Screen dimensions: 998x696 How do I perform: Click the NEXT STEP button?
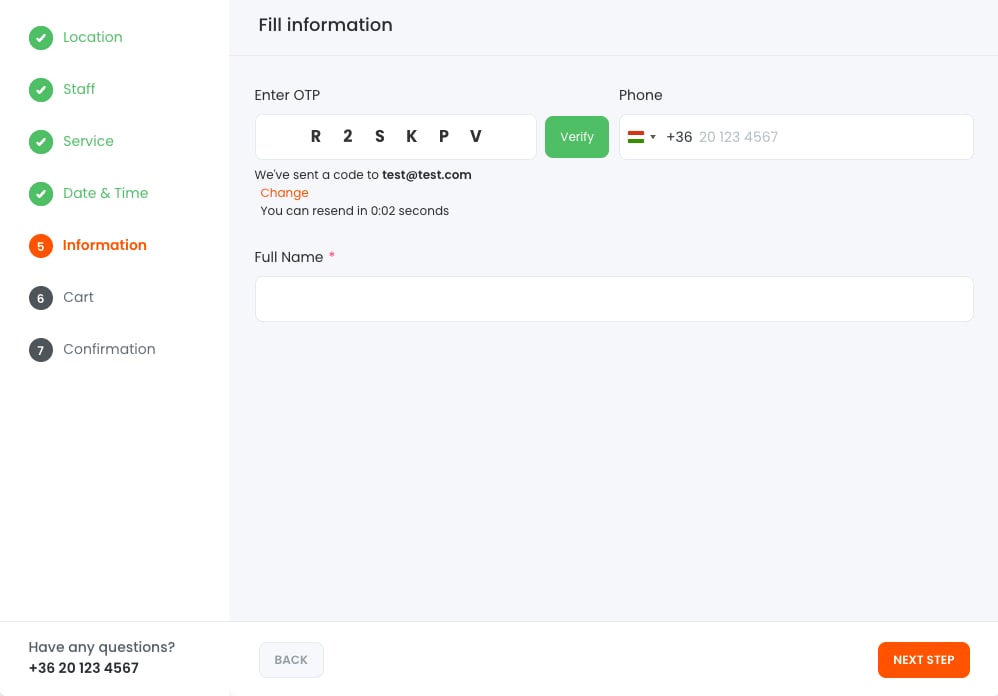tap(923, 660)
